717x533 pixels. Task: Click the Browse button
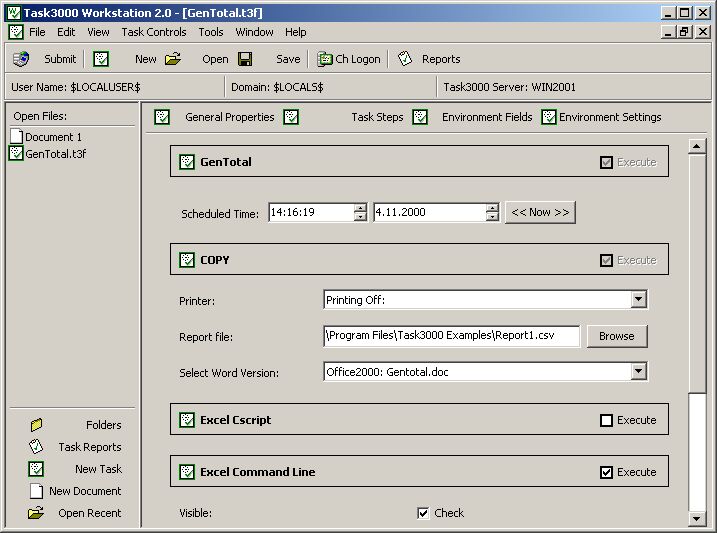coord(616,336)
